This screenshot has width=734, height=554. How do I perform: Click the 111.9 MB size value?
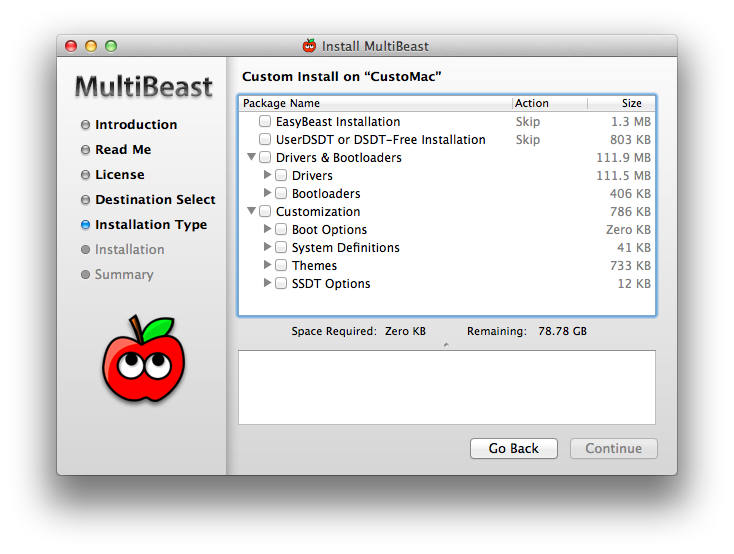pyautogui.click(x=623, y=158)
